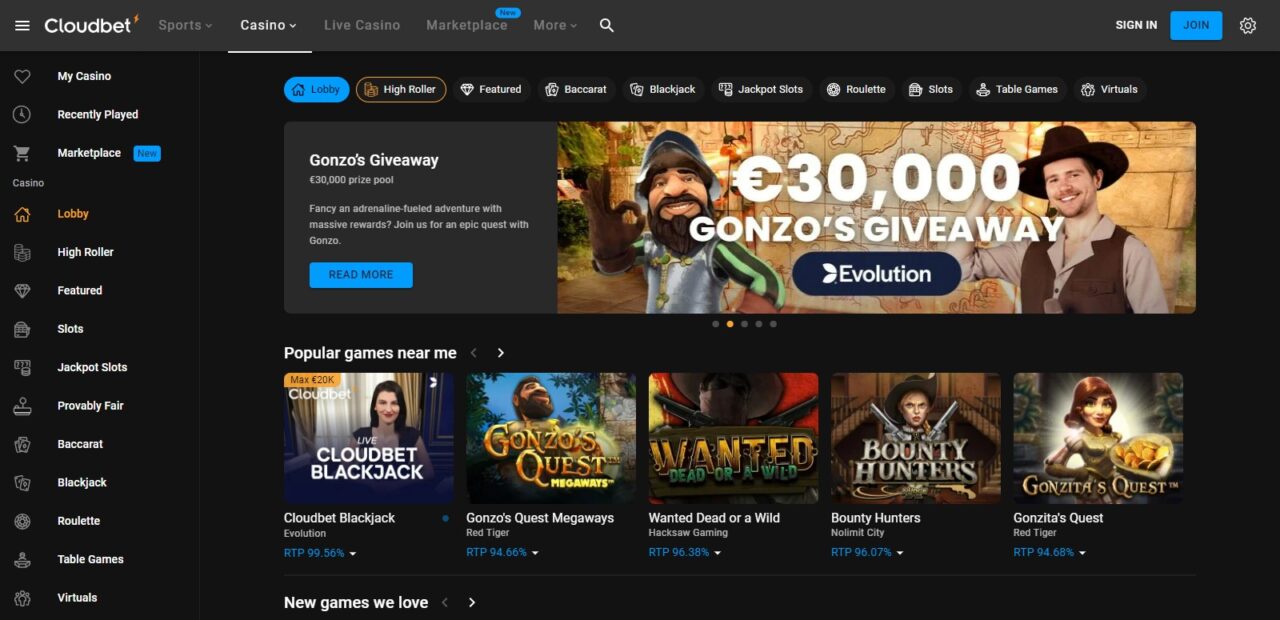The height and width of the screenshot is (620, 1280).
Task: Expand the More dropdown menu
Action: coord(555,25)
